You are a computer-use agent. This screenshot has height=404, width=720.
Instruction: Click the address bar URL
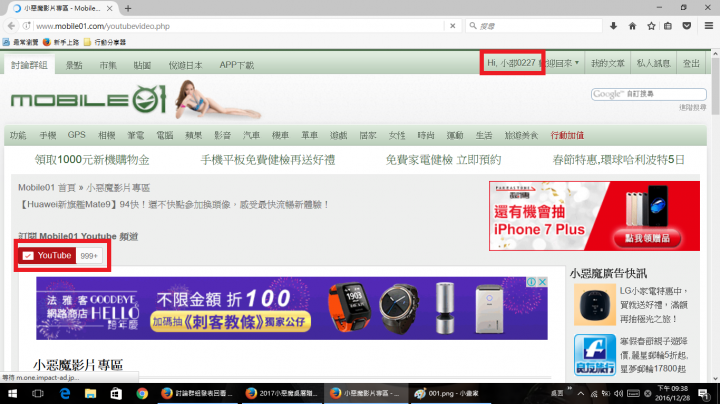coord(103,26)
